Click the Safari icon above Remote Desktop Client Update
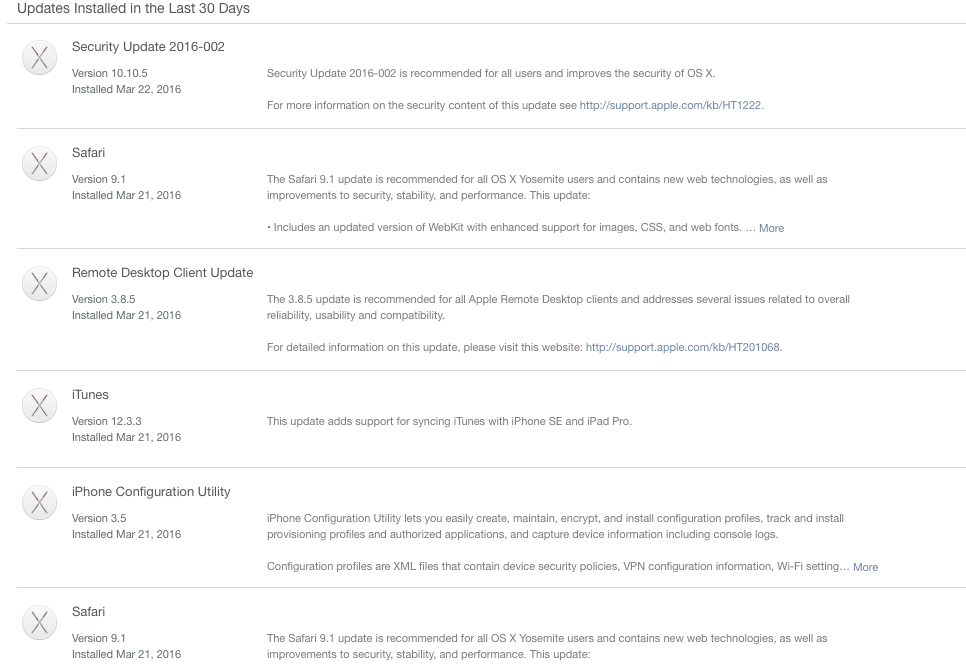 (x=39, y=164)
